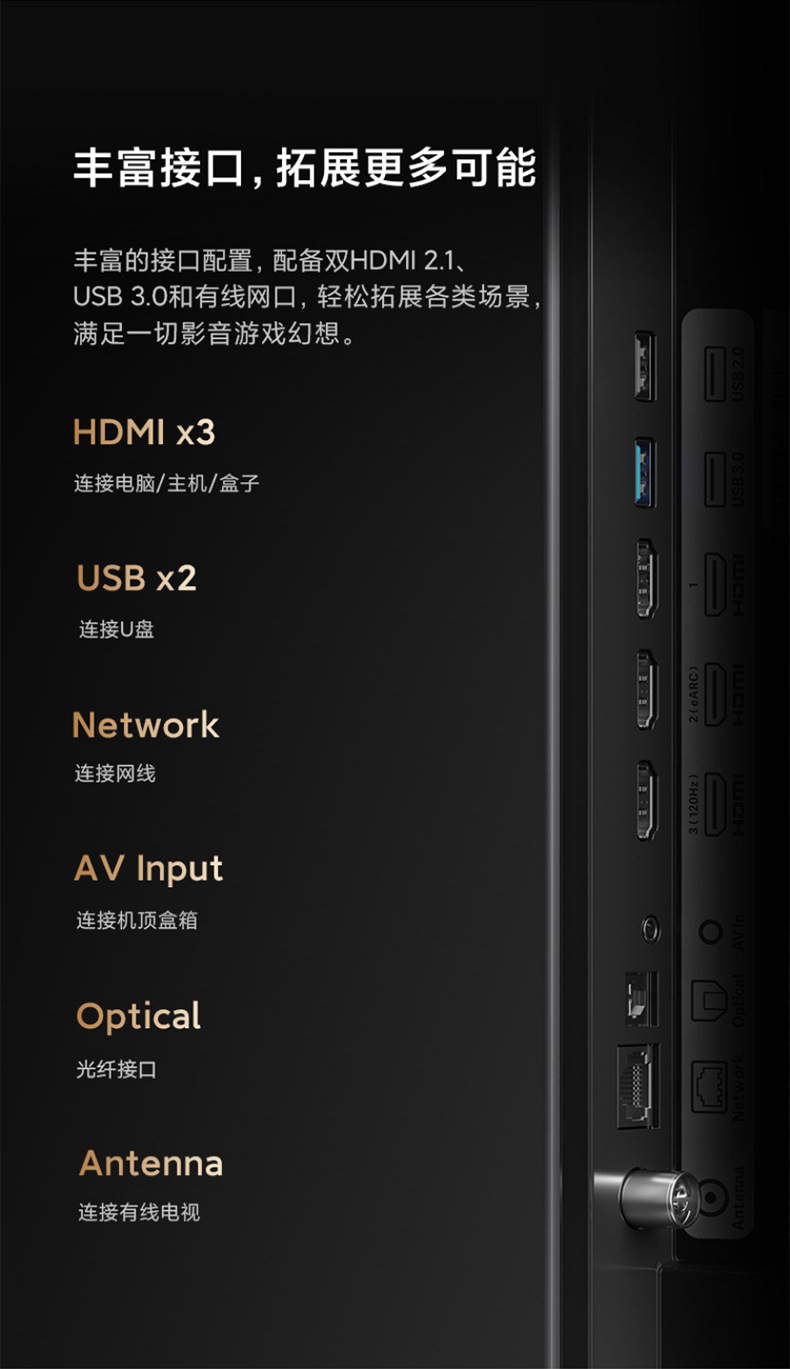Click the Antenna heading text
Viewport: 790px width, 1369px height.
click(x=151, y=1163)
